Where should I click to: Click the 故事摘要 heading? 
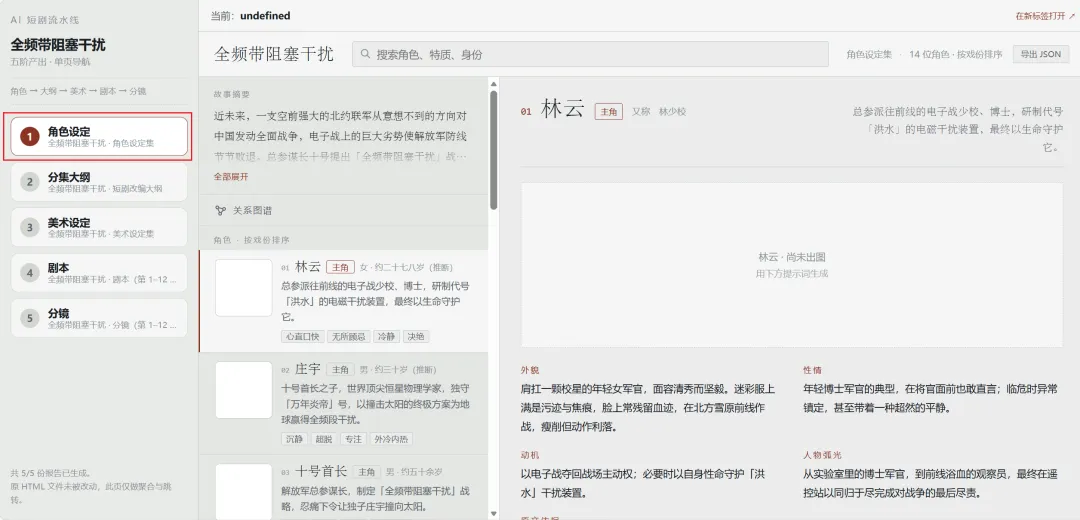[x=231, y=94]
